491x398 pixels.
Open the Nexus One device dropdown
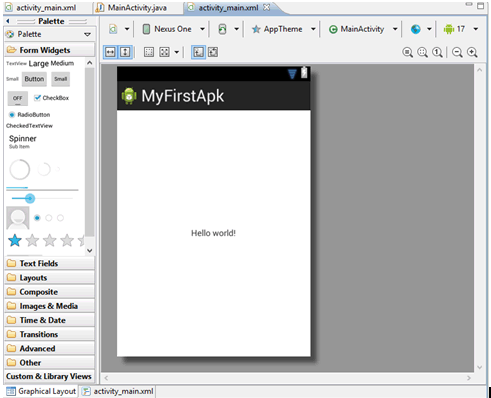click(173, 29)
